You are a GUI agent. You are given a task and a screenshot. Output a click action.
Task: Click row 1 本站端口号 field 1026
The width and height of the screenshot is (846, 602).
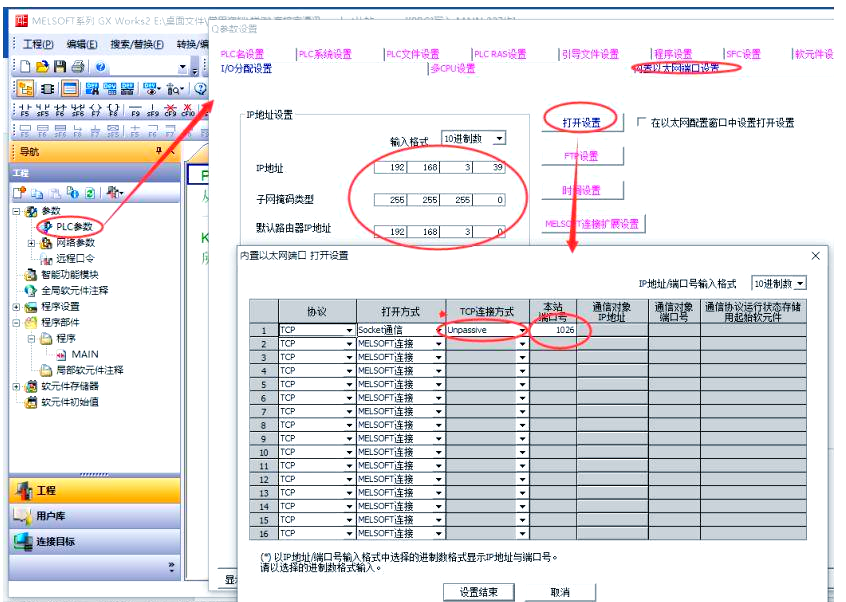point(553,330)
